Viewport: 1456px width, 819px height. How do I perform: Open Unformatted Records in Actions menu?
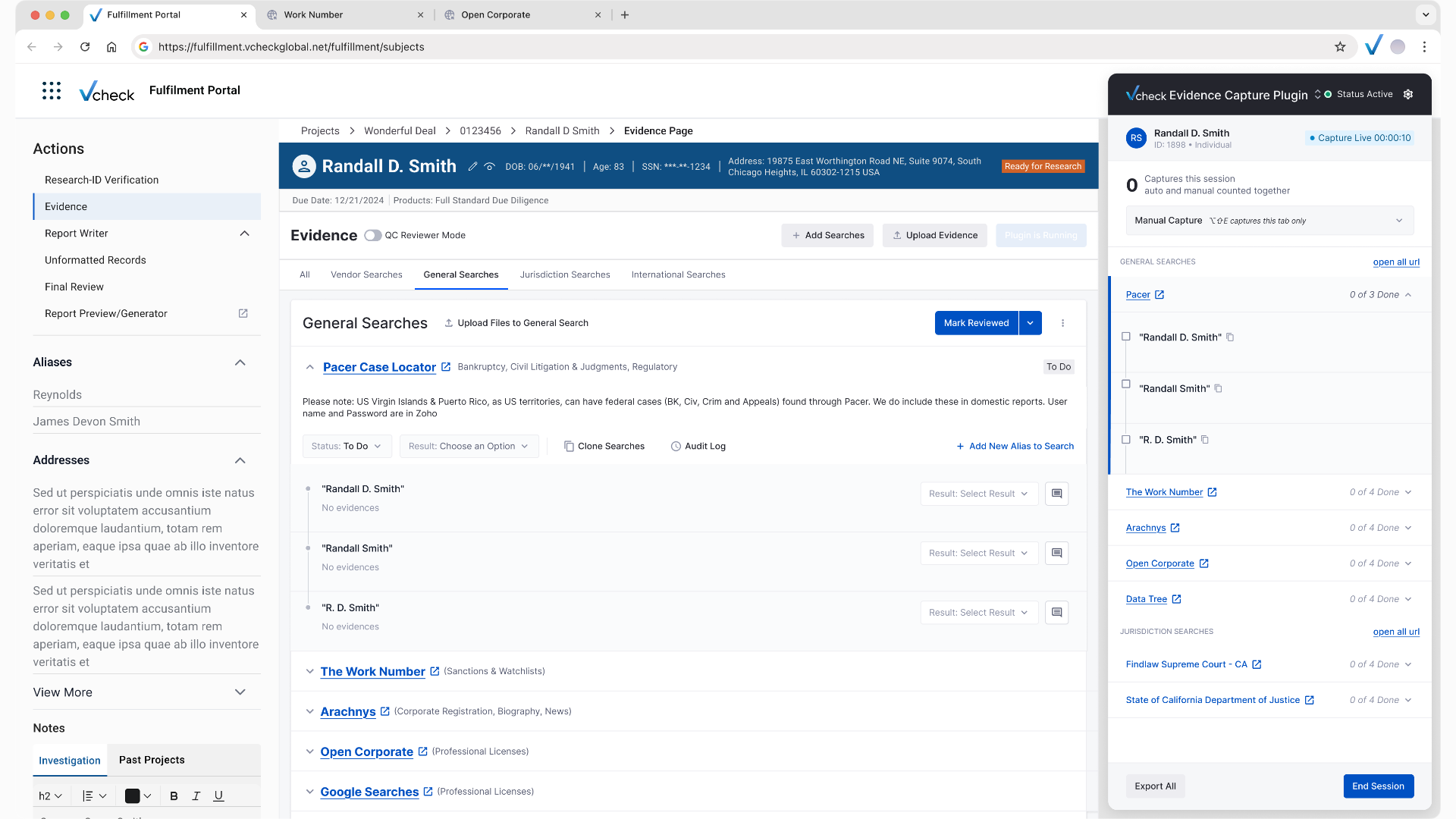coord(96,260)
